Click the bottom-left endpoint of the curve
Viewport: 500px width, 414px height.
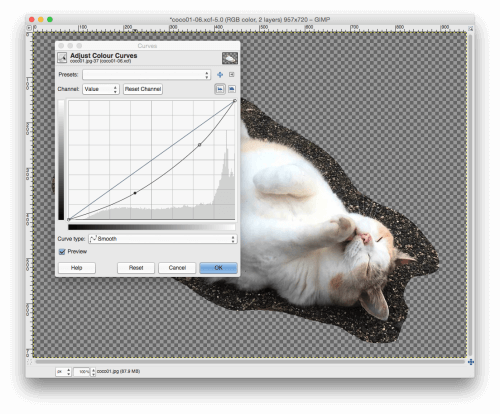pyautogui.click(x=69, y=219)
